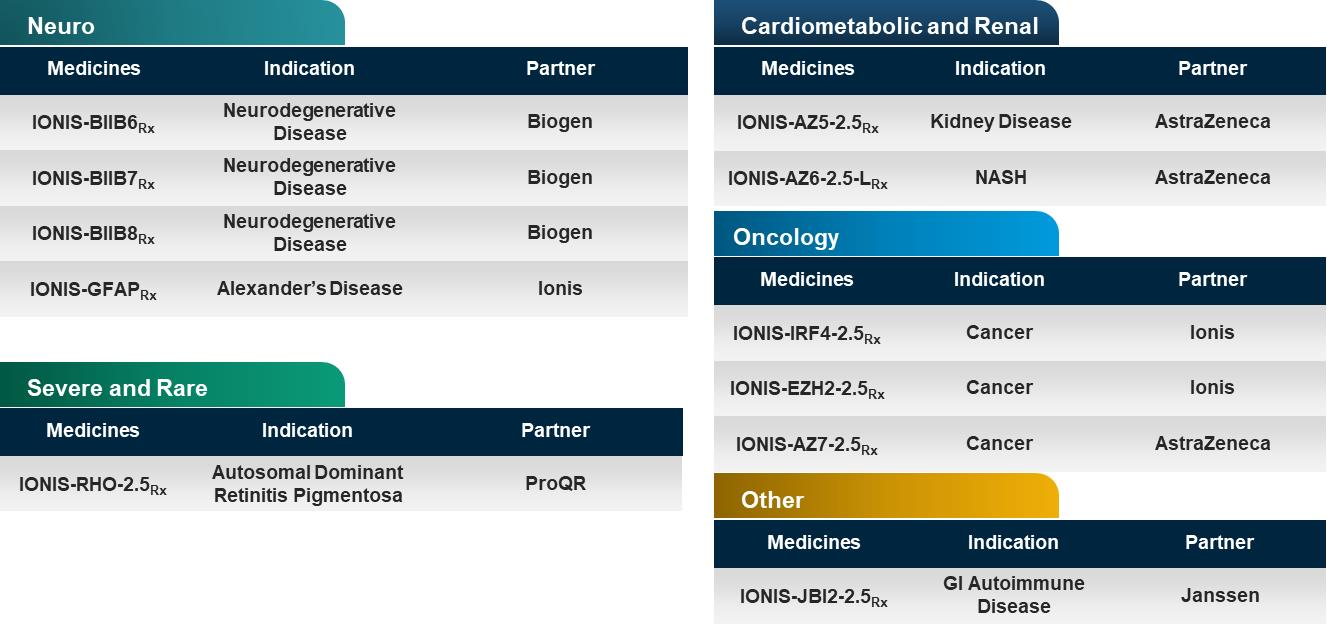Click IONIS-BIIB6Rx medicine name
Viewport: 1327px width, 630px height.
[x=93, y=123]
